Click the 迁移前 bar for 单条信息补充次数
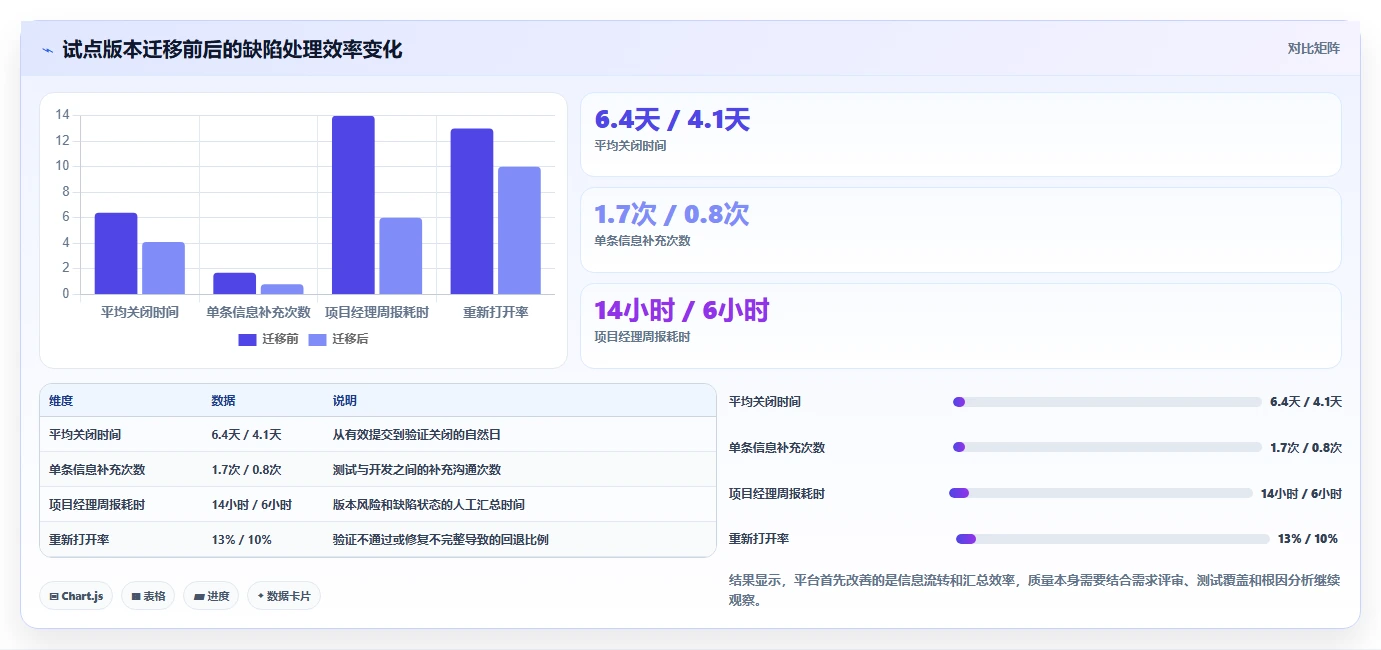Image resolution: width=1381 pixels, height=650 pixels. [x=235, y=283]
